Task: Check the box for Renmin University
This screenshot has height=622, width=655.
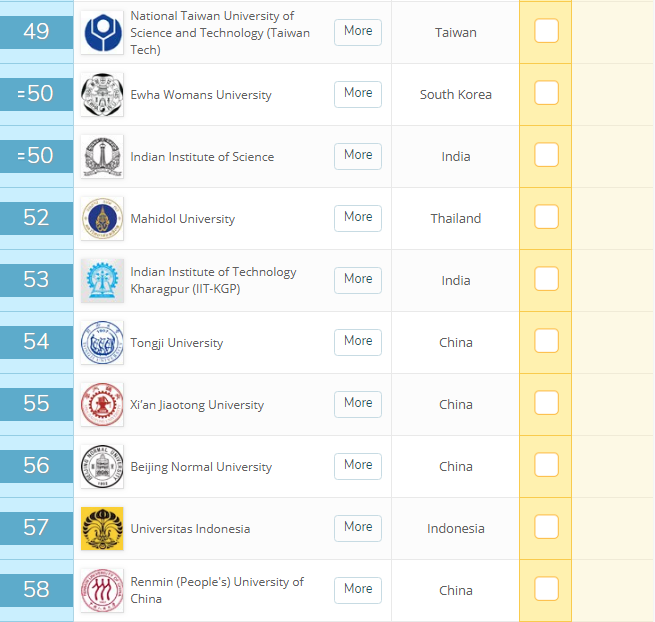Action: pyautogui.click(x=546, y=589)
